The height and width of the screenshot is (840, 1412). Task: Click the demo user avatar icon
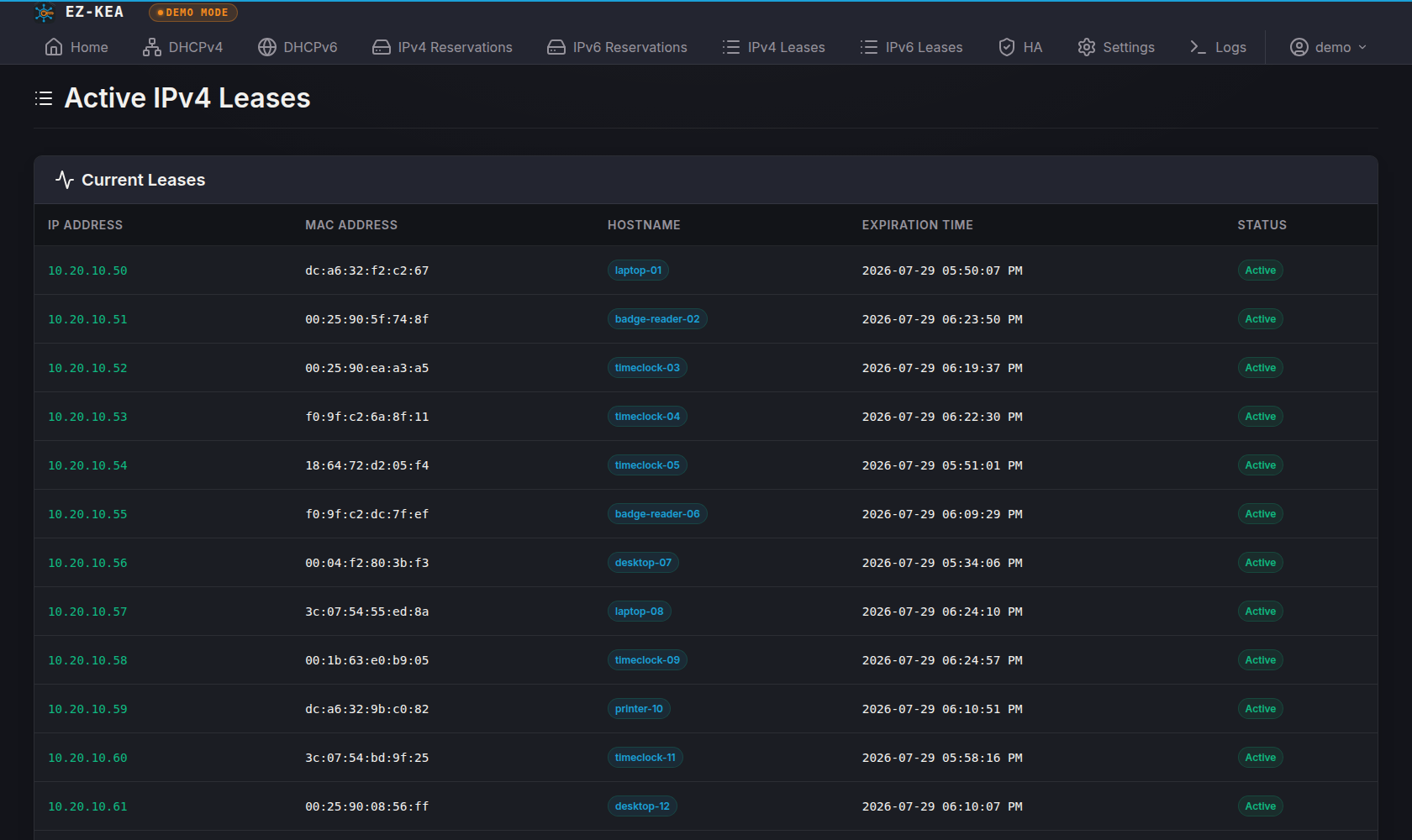tap(1299, 47)
